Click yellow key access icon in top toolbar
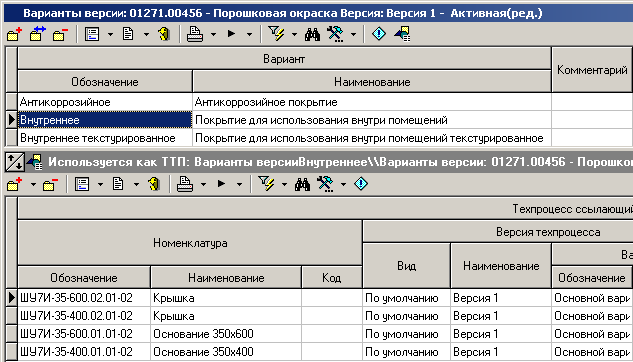633x362 pixels. 164,34
